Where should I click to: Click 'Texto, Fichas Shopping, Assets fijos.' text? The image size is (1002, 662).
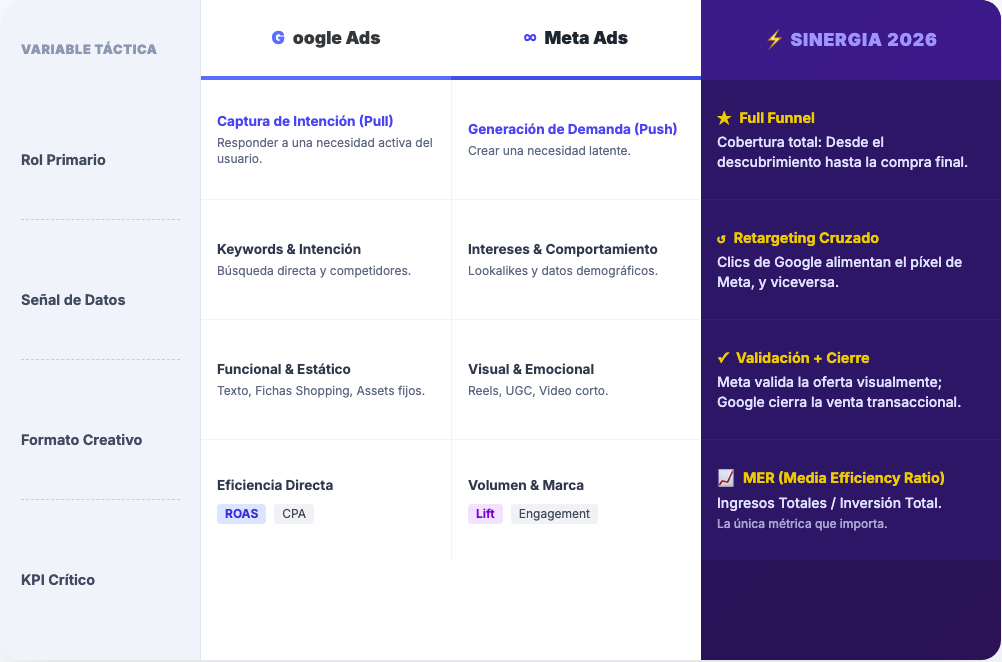tap(321, 390)
